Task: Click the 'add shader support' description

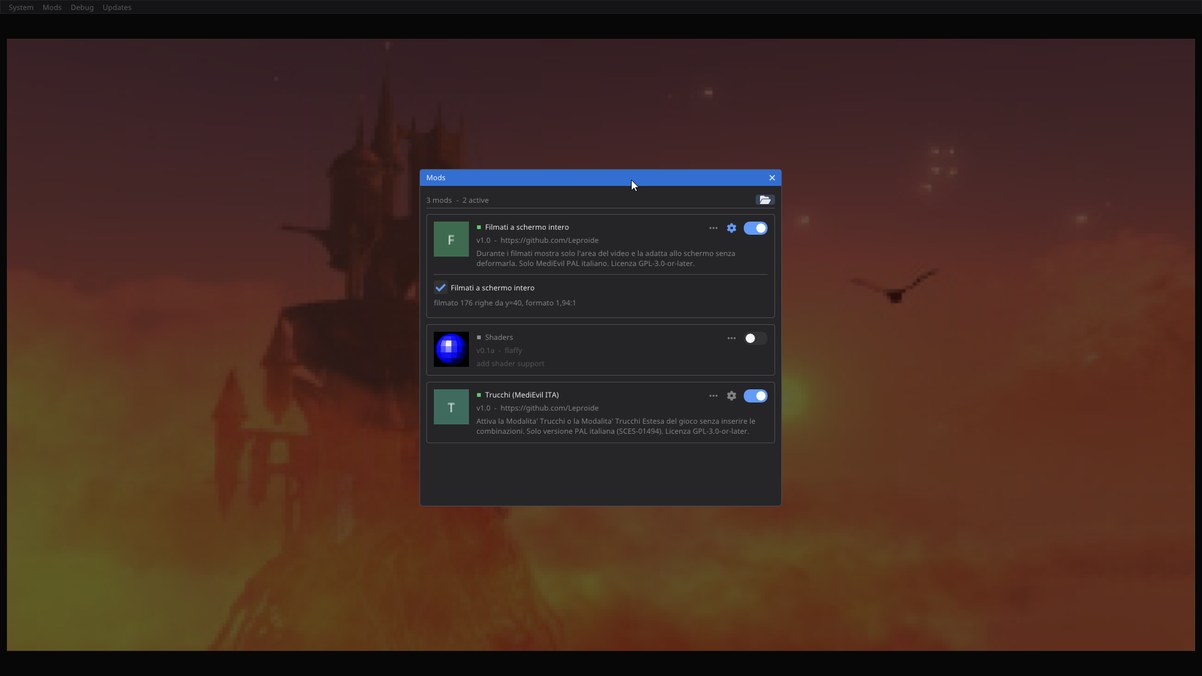Action: click(510, 364)
